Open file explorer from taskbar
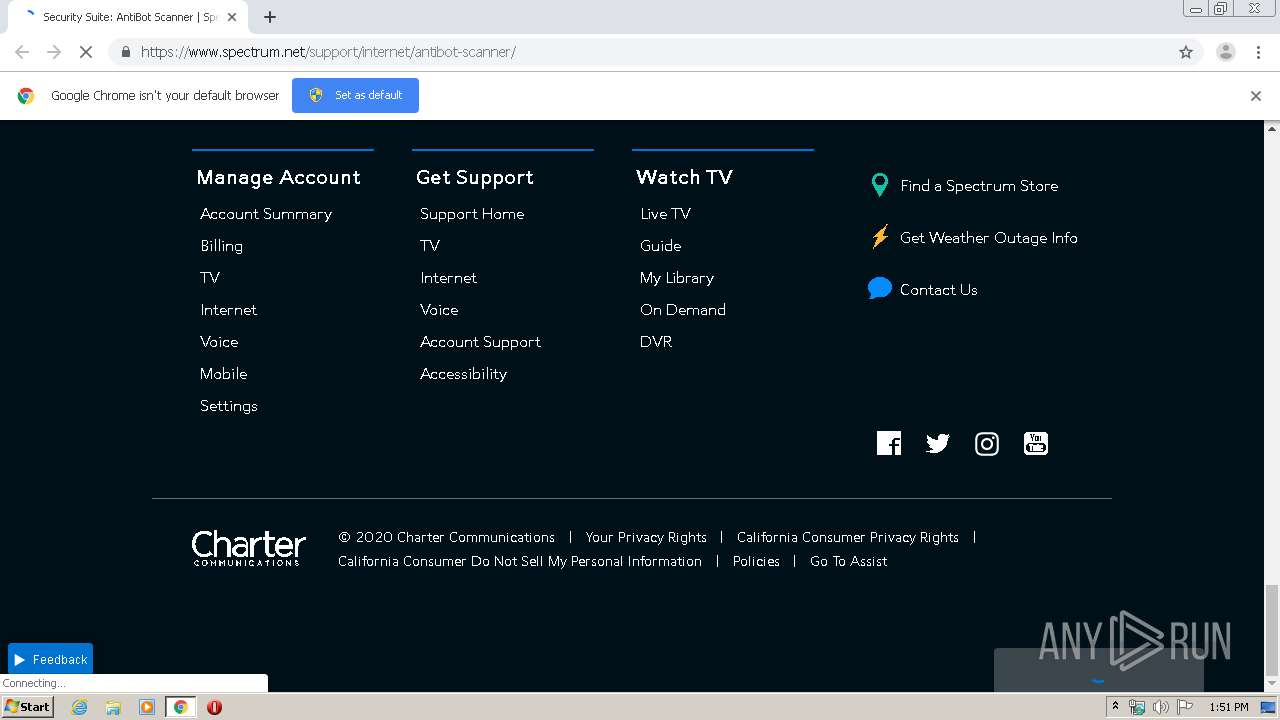The height and width of the screenshot is (720, 1280). coord(113,707)
